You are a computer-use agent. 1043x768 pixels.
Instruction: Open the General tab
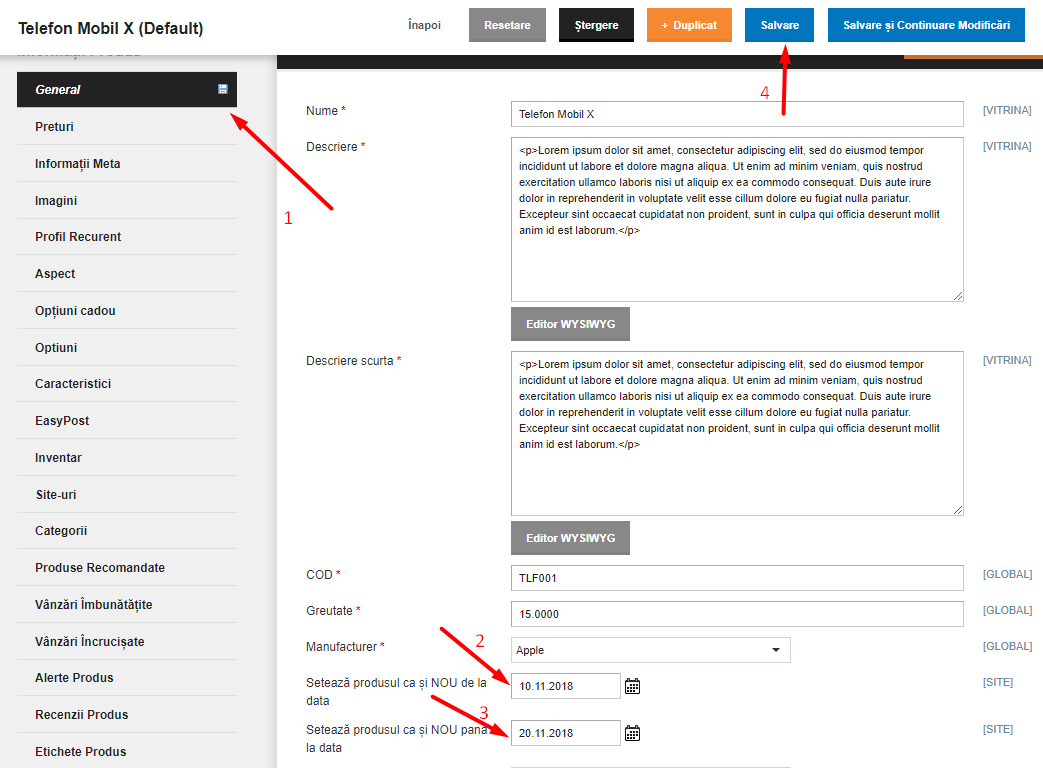click(126, 90)
